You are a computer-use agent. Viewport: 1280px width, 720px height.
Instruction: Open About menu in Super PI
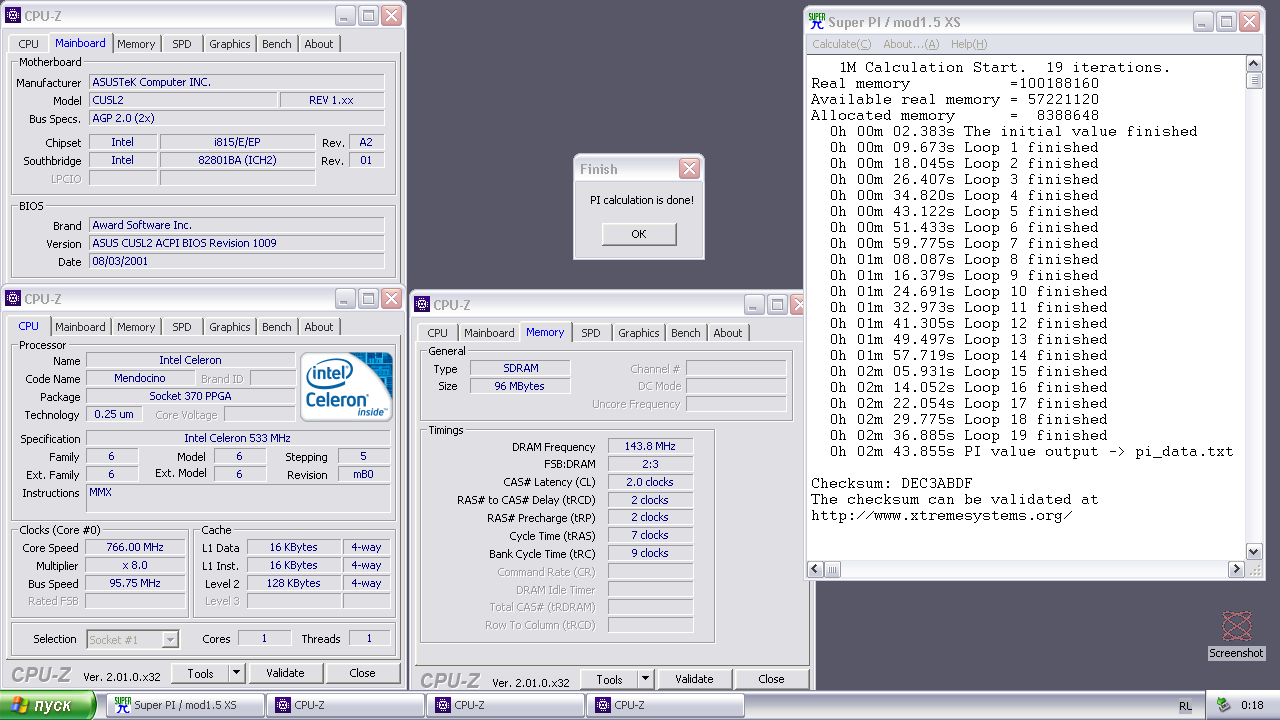911,44
